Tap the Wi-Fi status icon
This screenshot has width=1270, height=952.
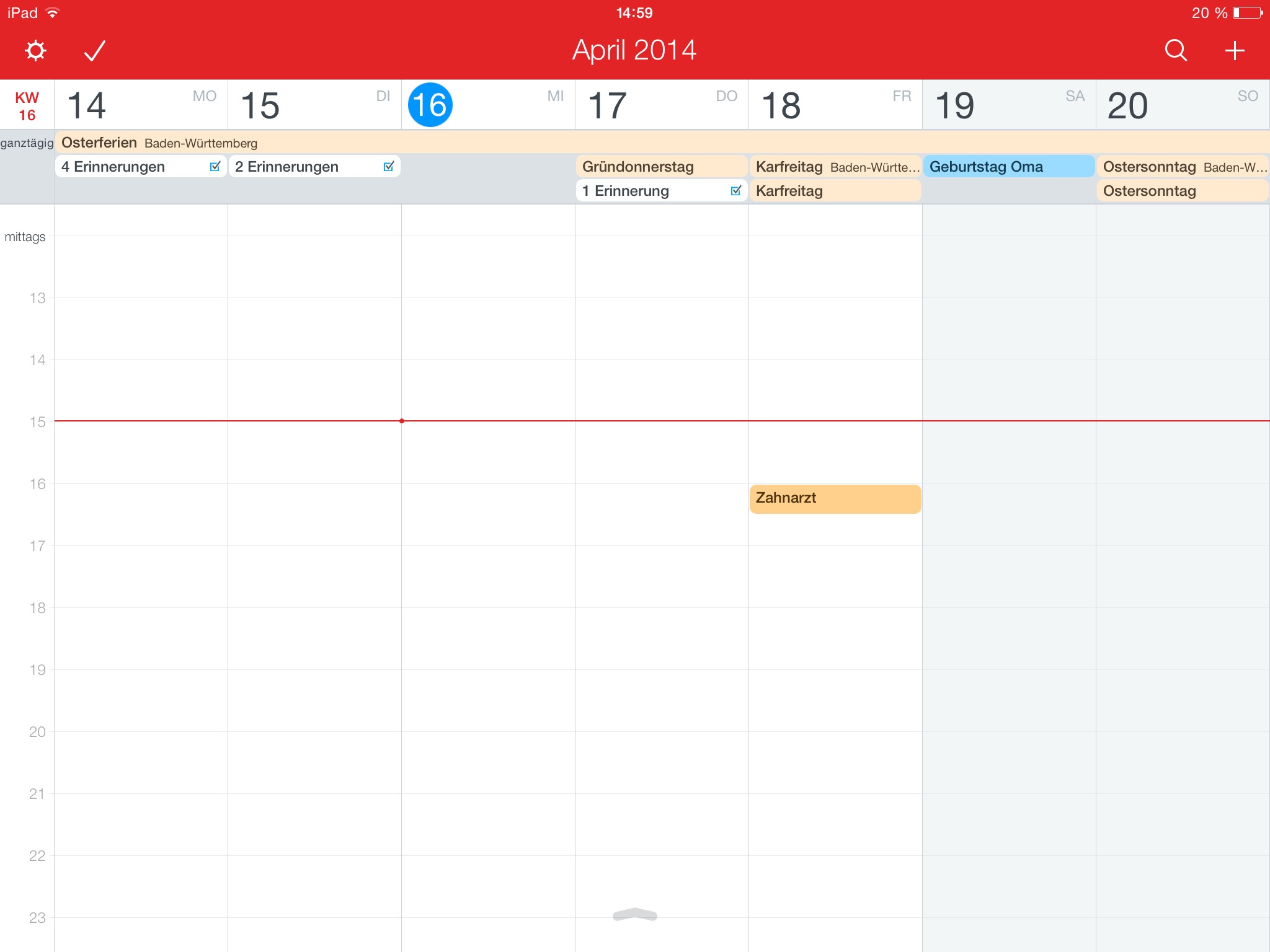[x=53, y=13]
